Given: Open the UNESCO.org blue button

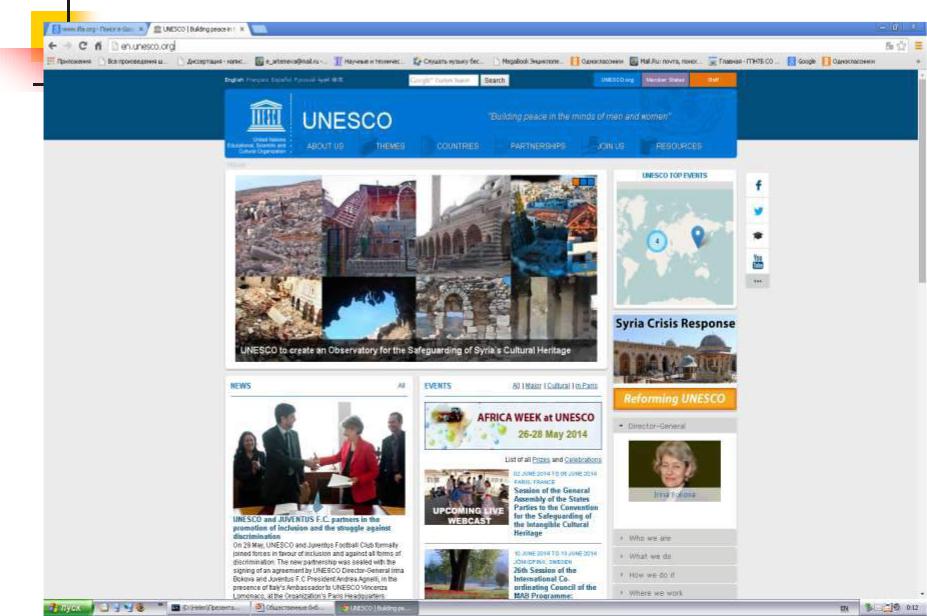Looking at the screenshot, I should coord(617,79).
